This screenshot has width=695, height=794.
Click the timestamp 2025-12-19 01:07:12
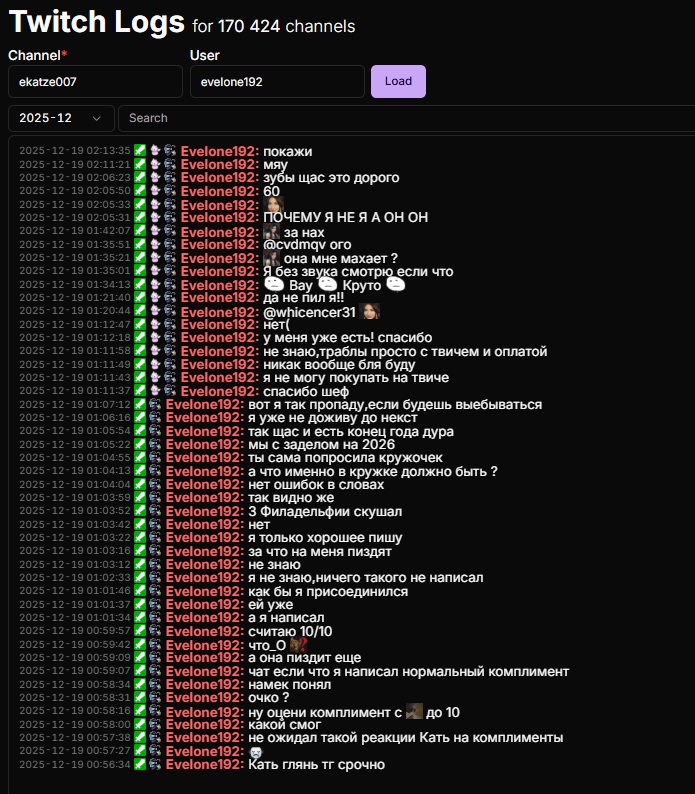click(75, 404)
